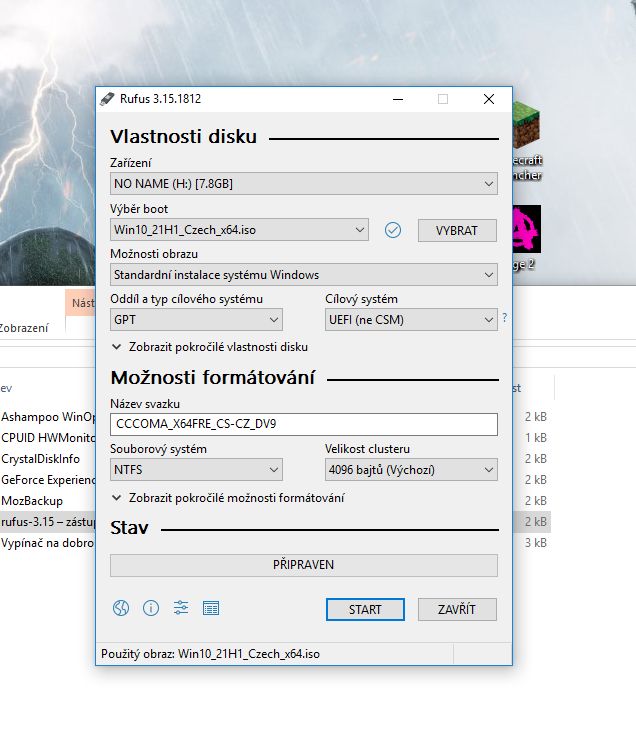Select GeForce Experience file in Explorer
This screenshot has width=636, height=736.
[x=48, y=480]
